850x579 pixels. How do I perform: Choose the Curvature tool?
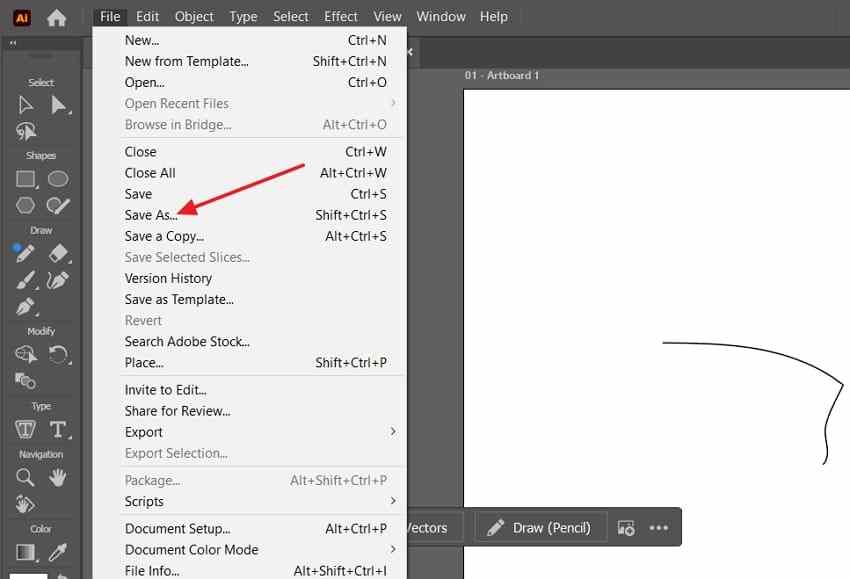(58, 280)
